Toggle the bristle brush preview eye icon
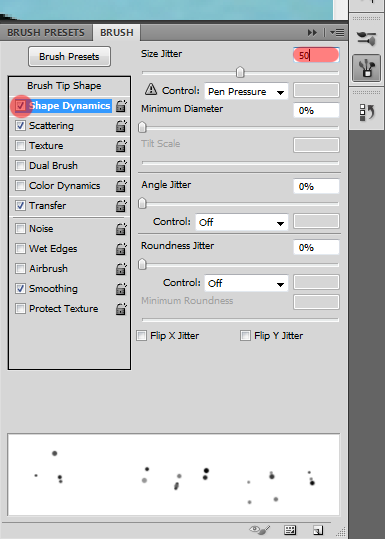Screen dimensions: 385x539 260,530
